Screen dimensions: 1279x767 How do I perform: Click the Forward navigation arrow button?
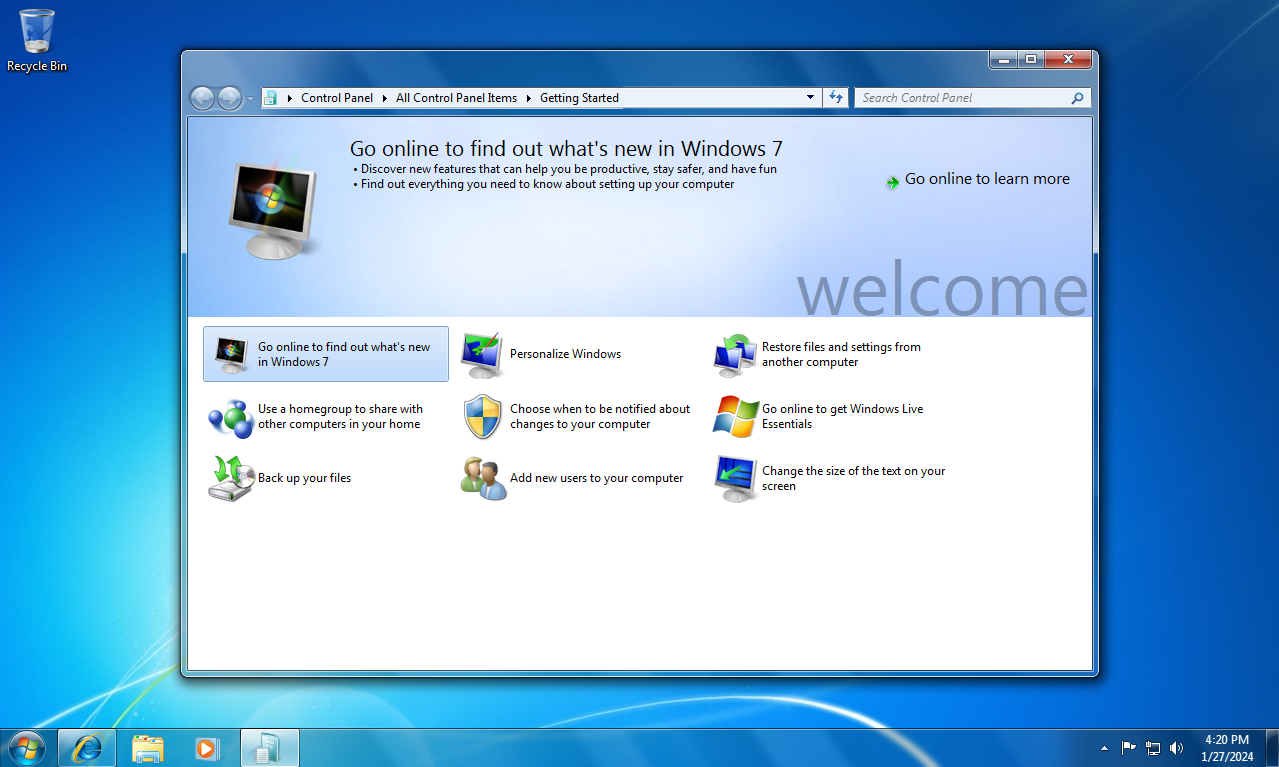[229, 98]
